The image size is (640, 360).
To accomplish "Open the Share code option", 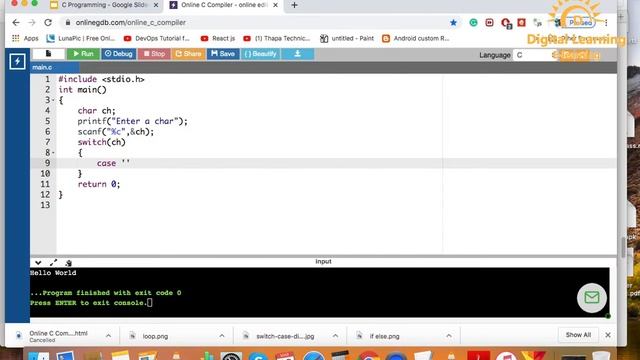I will click(188, 54).
